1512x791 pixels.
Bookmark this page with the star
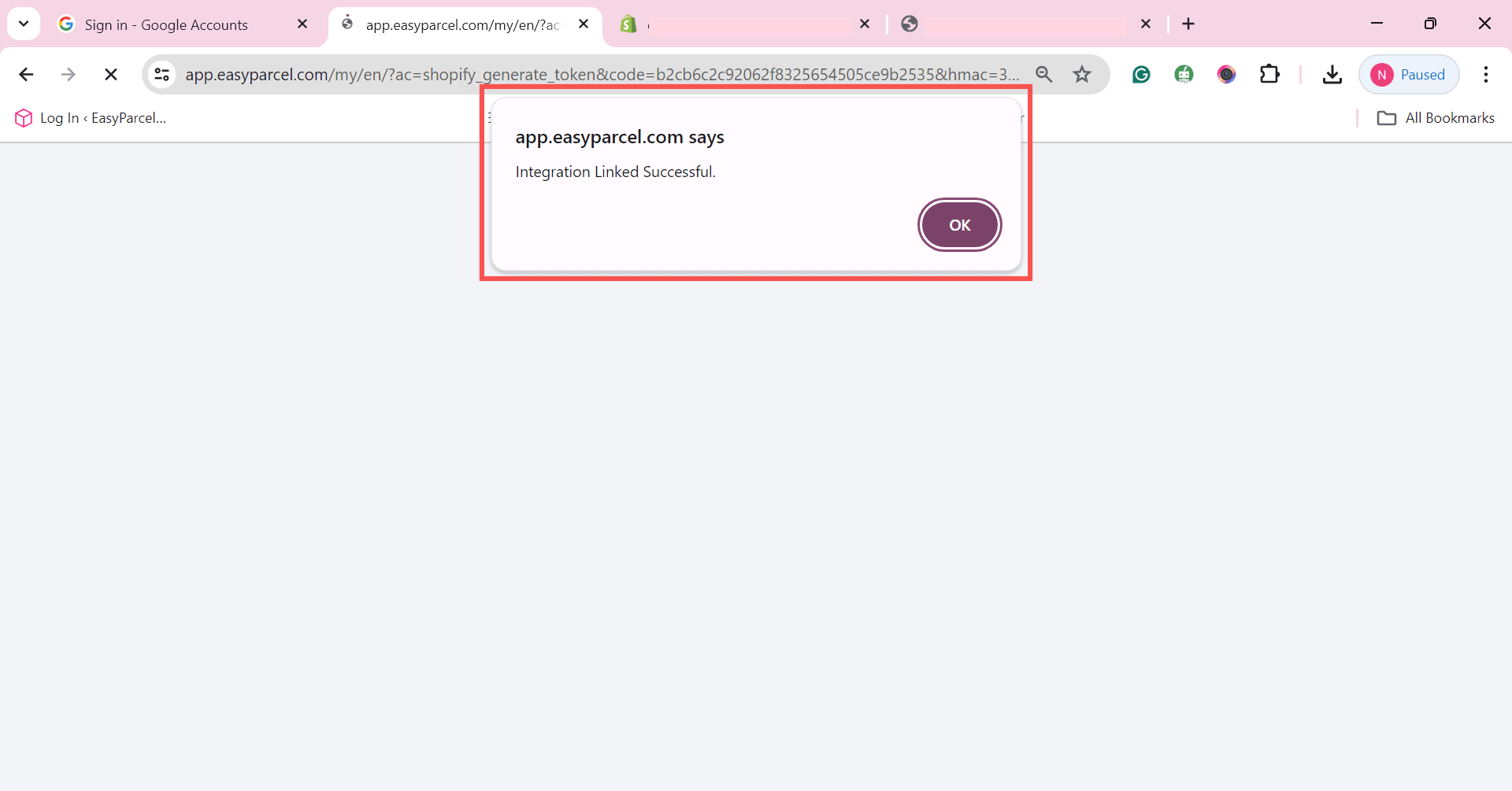tap(1082, 74)
